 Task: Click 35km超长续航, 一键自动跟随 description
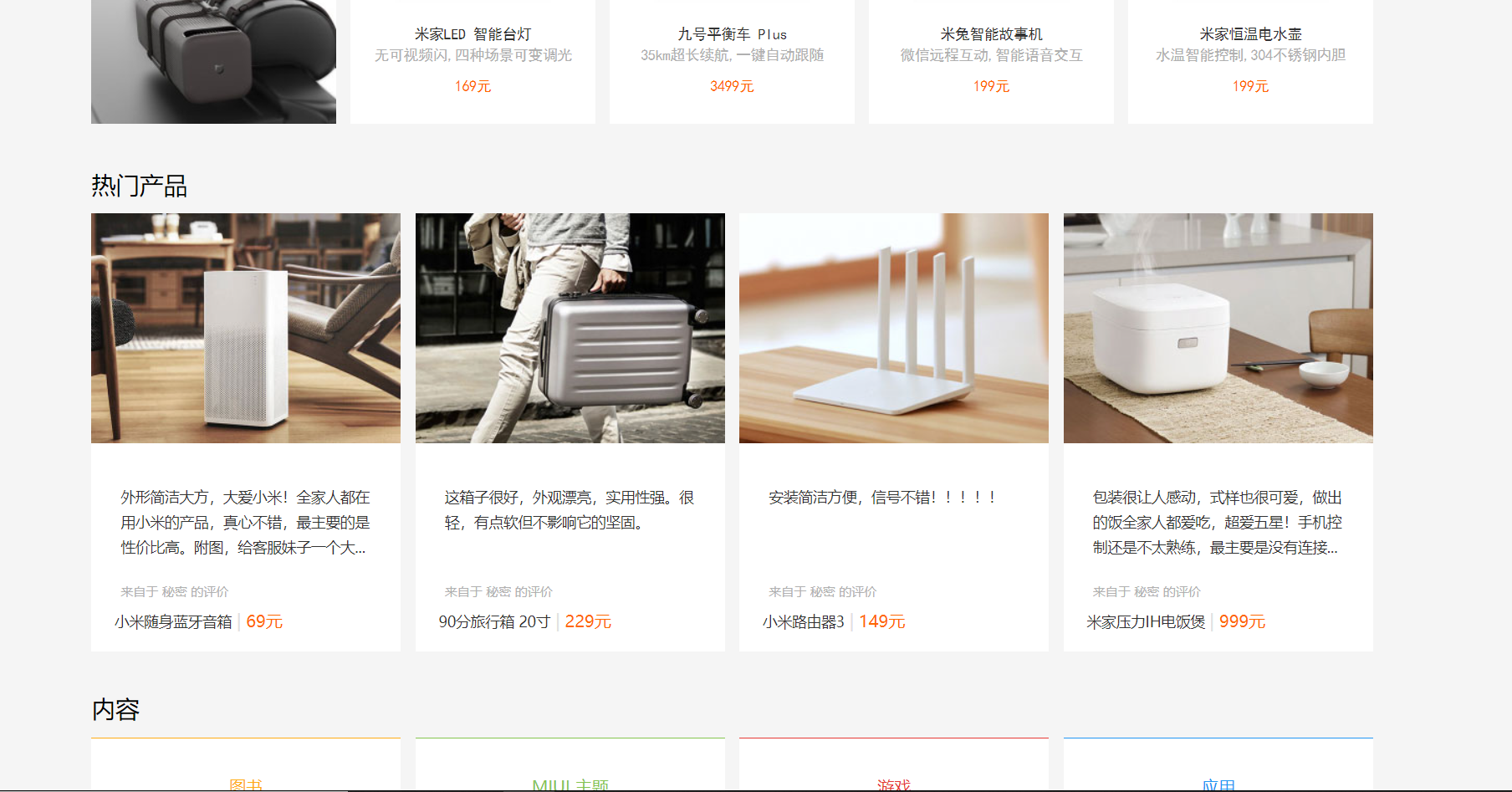(x=732, y=55)
